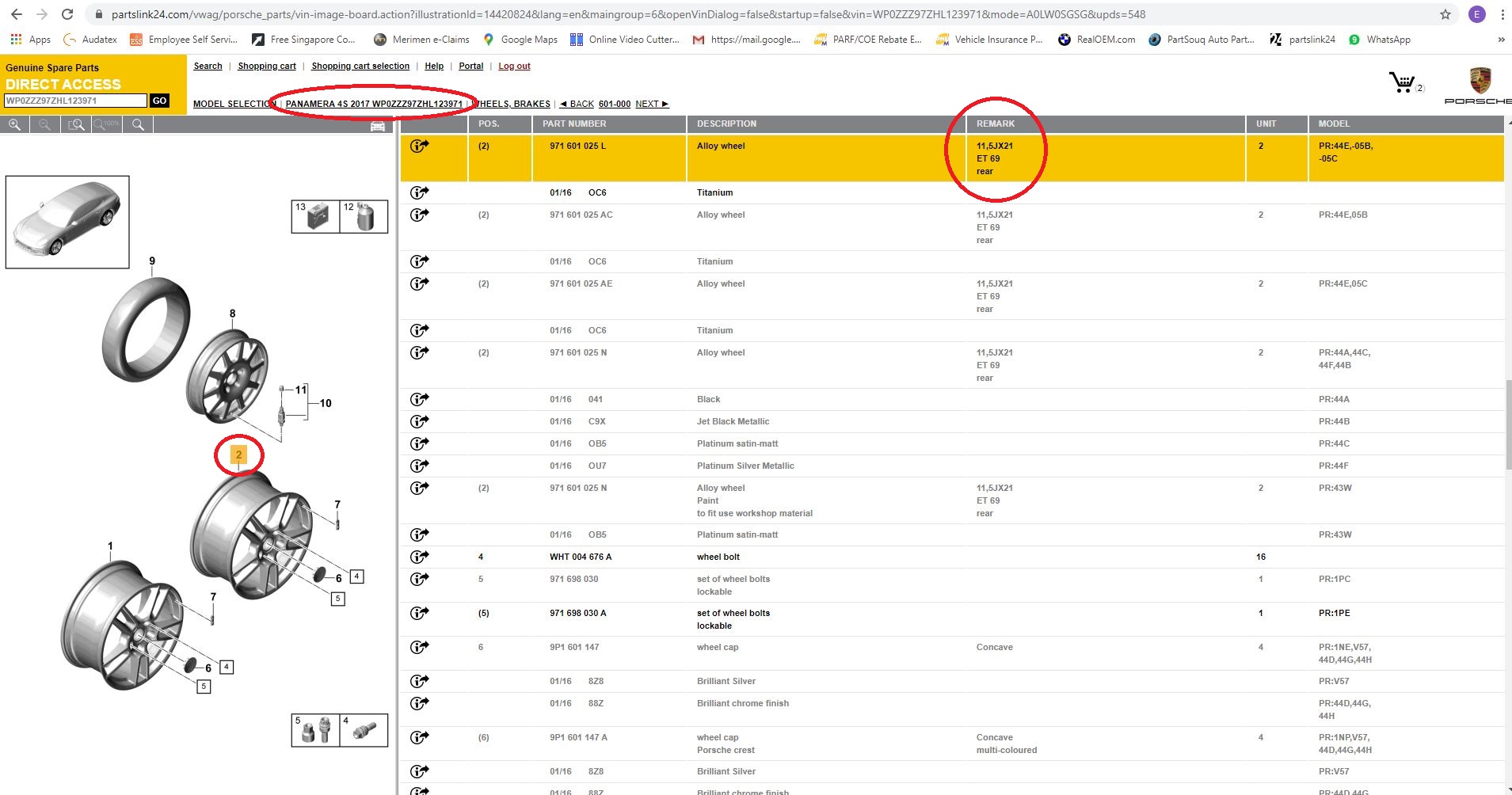Click NEXT navigation link
1512x795 pixels.
(651, 104)
